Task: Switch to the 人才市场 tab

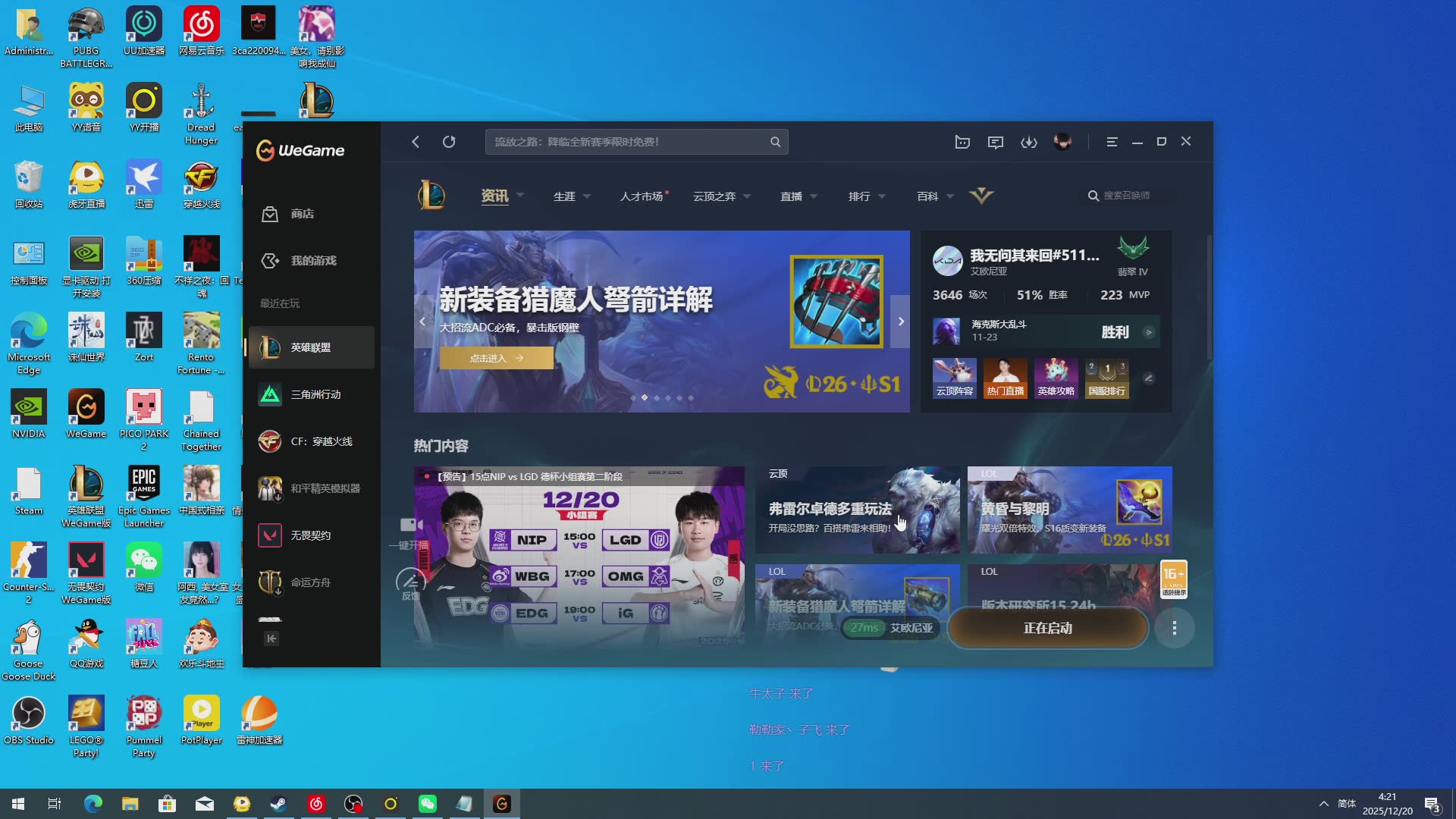Action: [642, 196]
